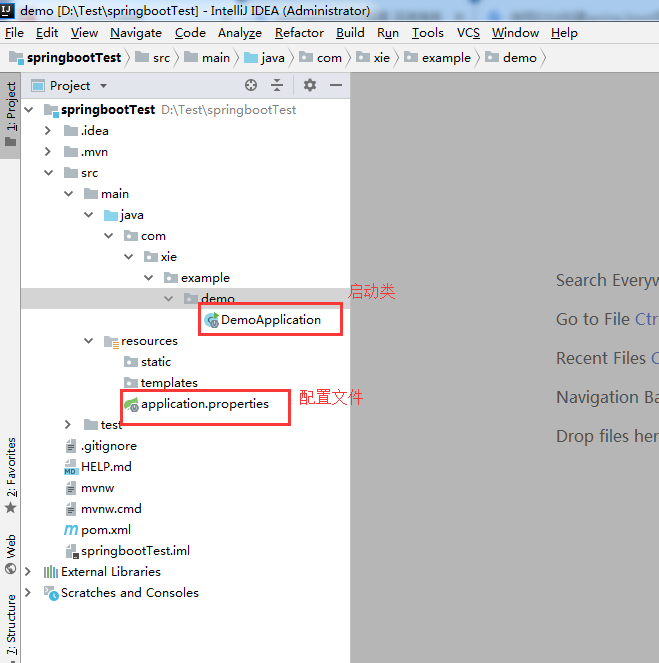Collapse the resources folder arrow
Image resolution: width=659 pixels, height=663 pixels.
[x=88, y=341]
